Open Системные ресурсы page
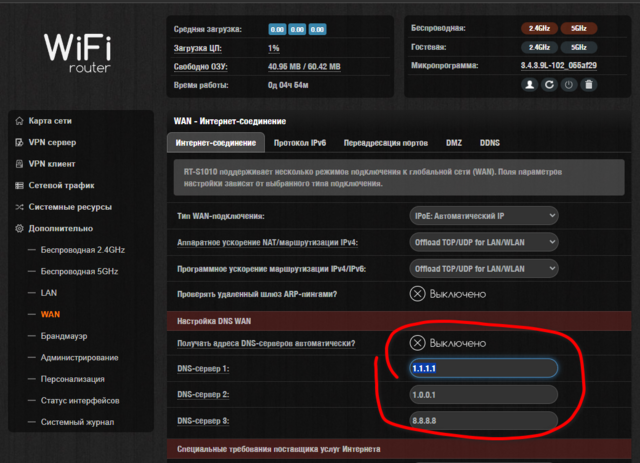The height and width of the screenshot is (463, 640). (69, 207)
